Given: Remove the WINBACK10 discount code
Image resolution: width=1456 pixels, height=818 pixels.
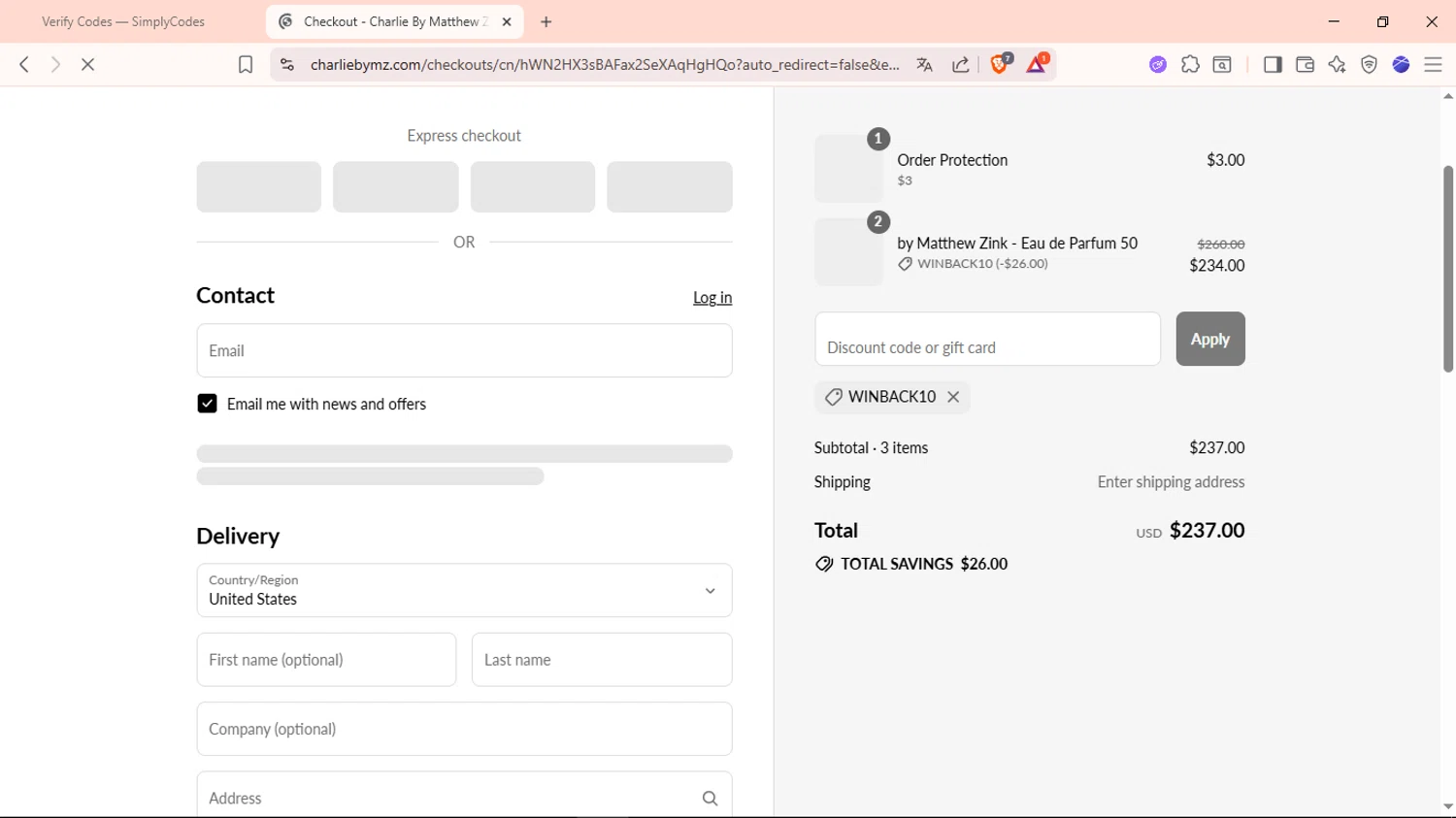Looking at the screenshot, I should (x=953, y=397).
